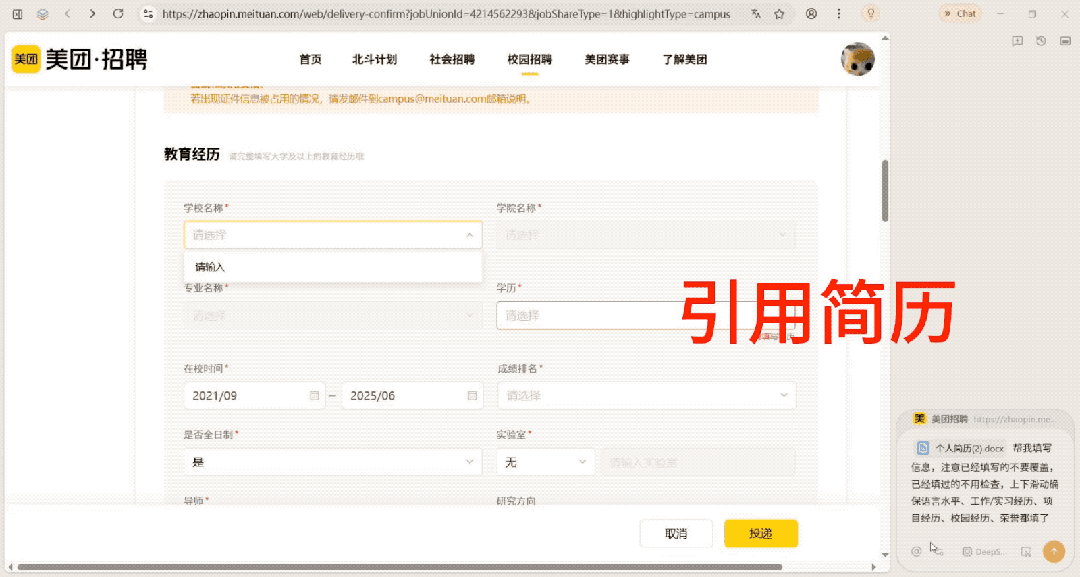This screenshot has width=1080, height=577.
Task: Open the 实验室 dropdown showing 无
Action: click(x=545, y=462)
